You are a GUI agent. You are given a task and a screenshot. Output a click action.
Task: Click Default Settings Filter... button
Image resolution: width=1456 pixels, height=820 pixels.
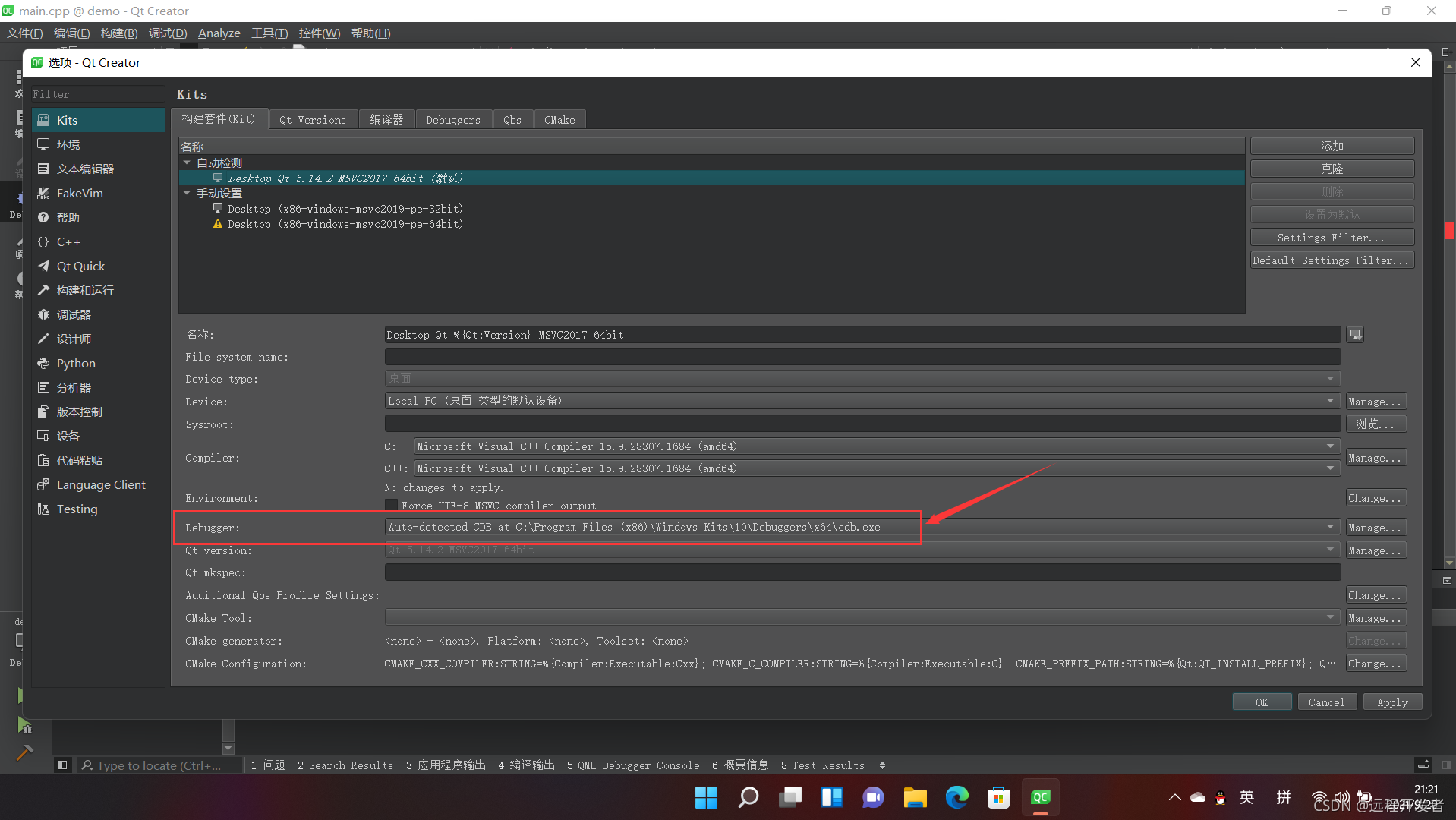click(x=1332, y=260)
